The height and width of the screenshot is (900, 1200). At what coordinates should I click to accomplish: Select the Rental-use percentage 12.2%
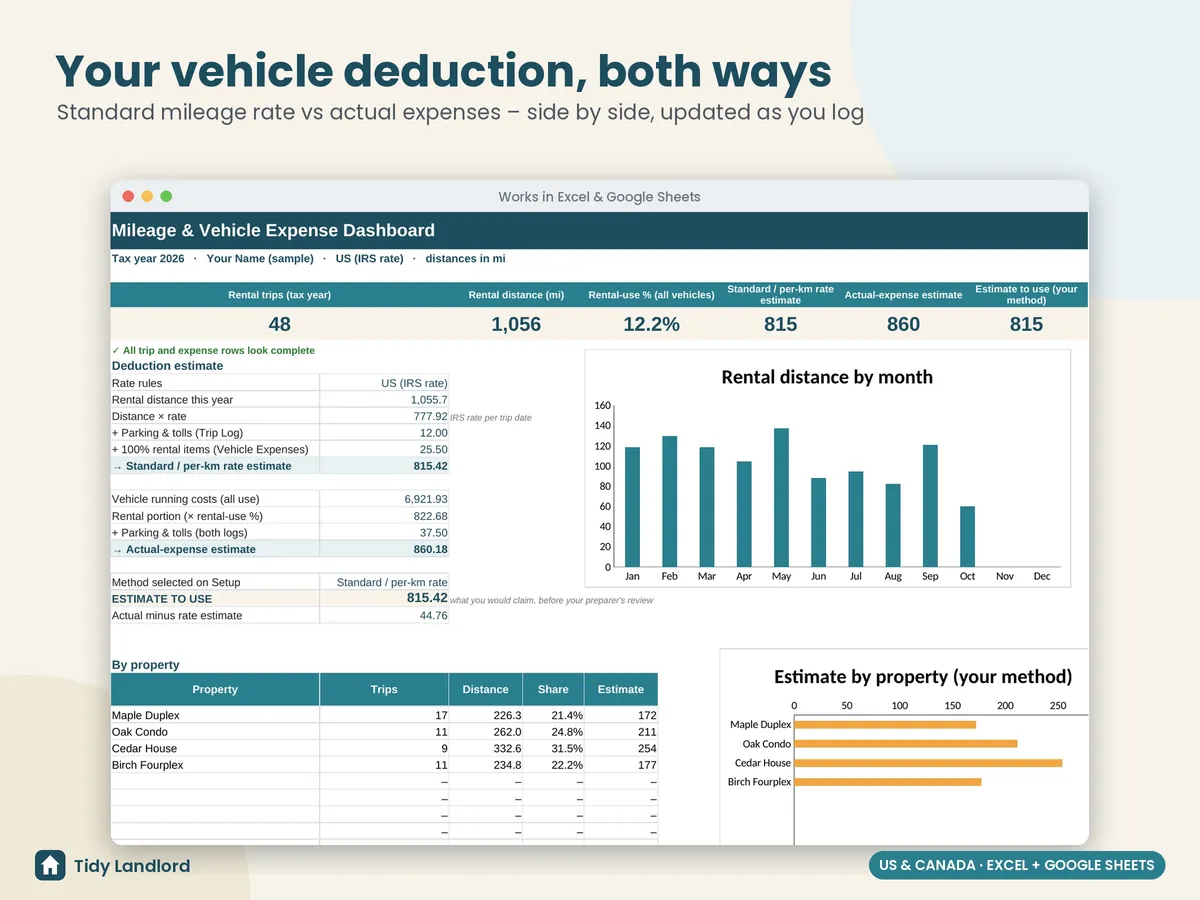click(651, 324)
